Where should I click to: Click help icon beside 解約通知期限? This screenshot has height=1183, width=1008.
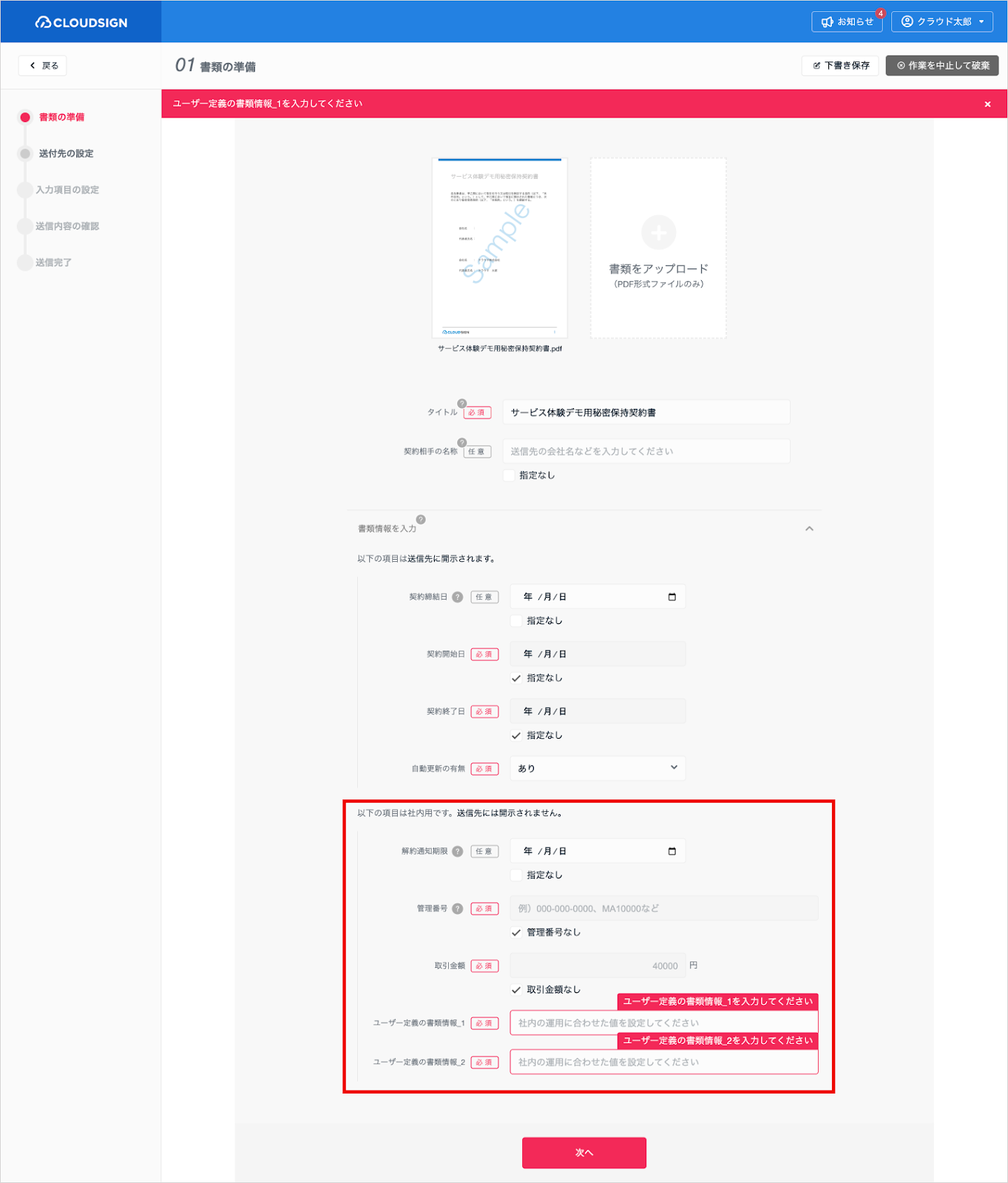[x=458, y=852]
